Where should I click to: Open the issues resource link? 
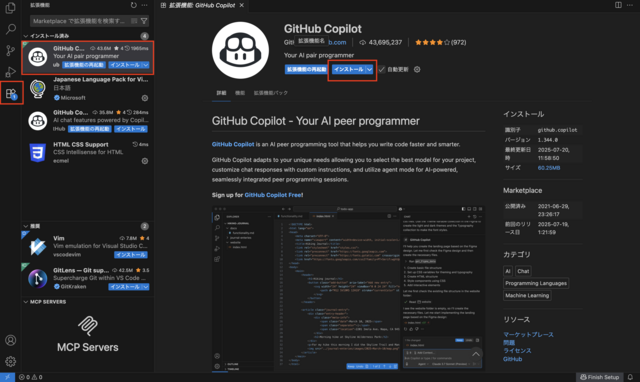(509, 342)
